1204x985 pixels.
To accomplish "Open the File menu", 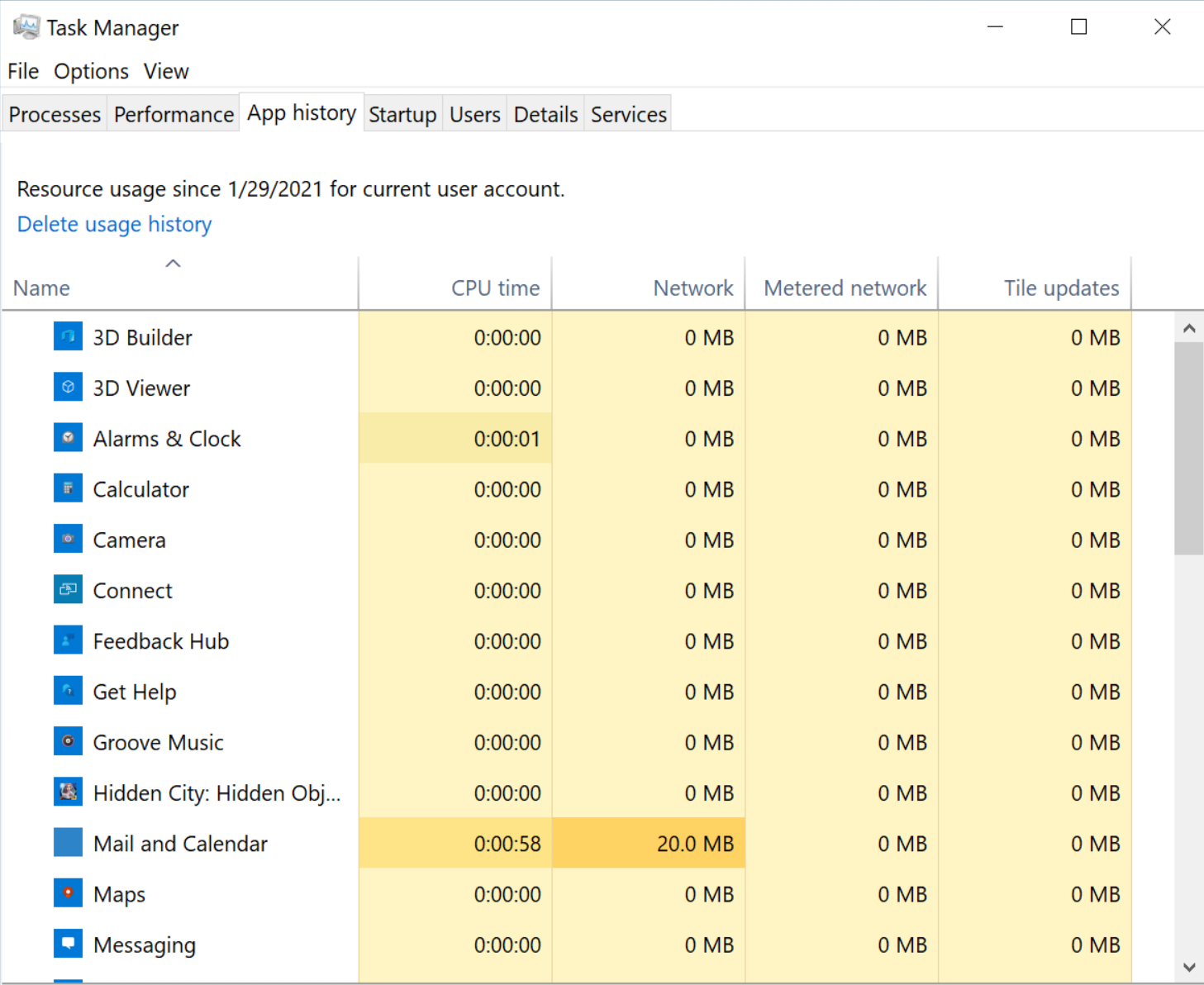I will tap(23, 72).
